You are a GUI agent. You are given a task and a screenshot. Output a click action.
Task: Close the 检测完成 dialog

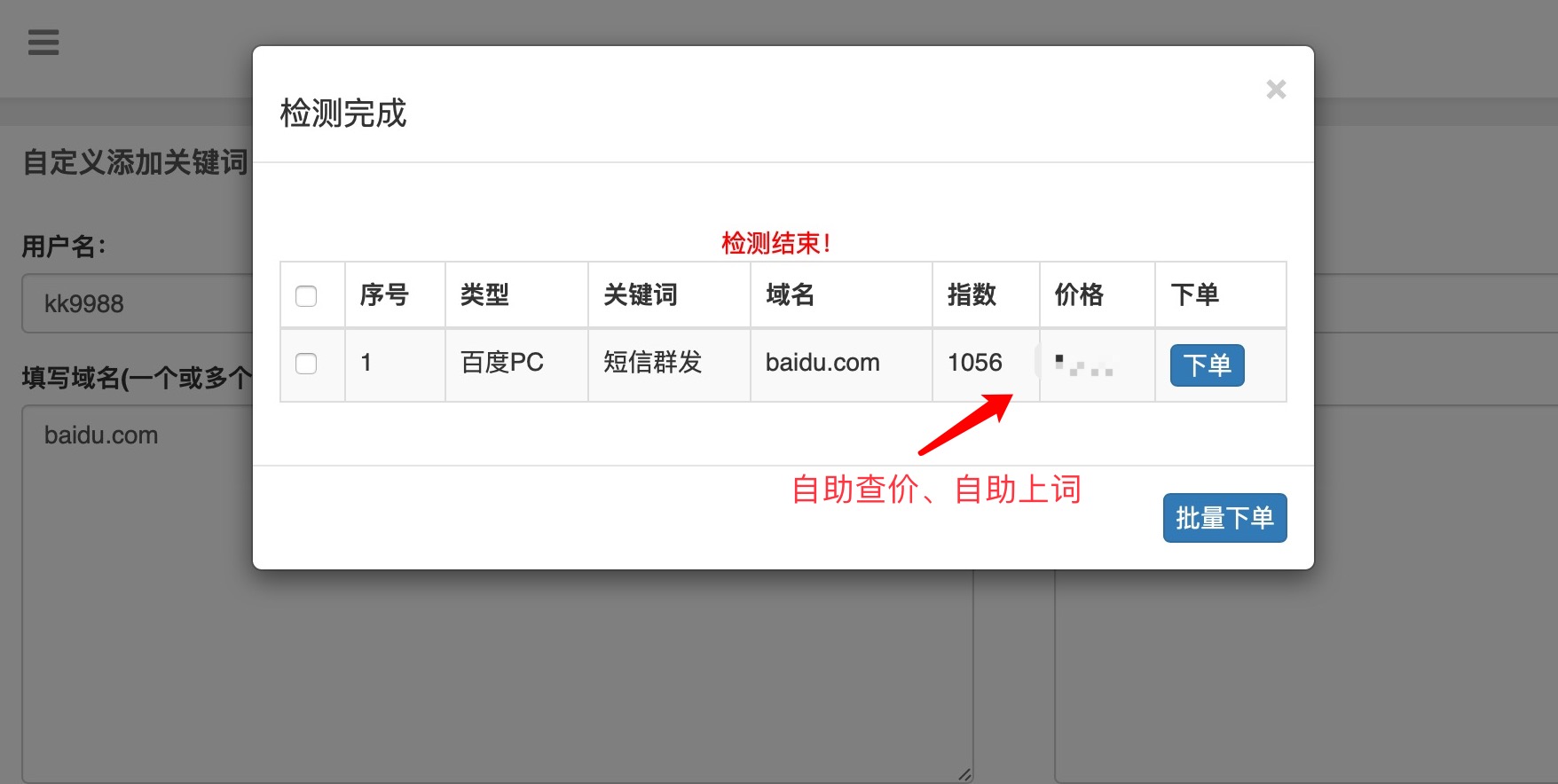tap(1276, 89)
